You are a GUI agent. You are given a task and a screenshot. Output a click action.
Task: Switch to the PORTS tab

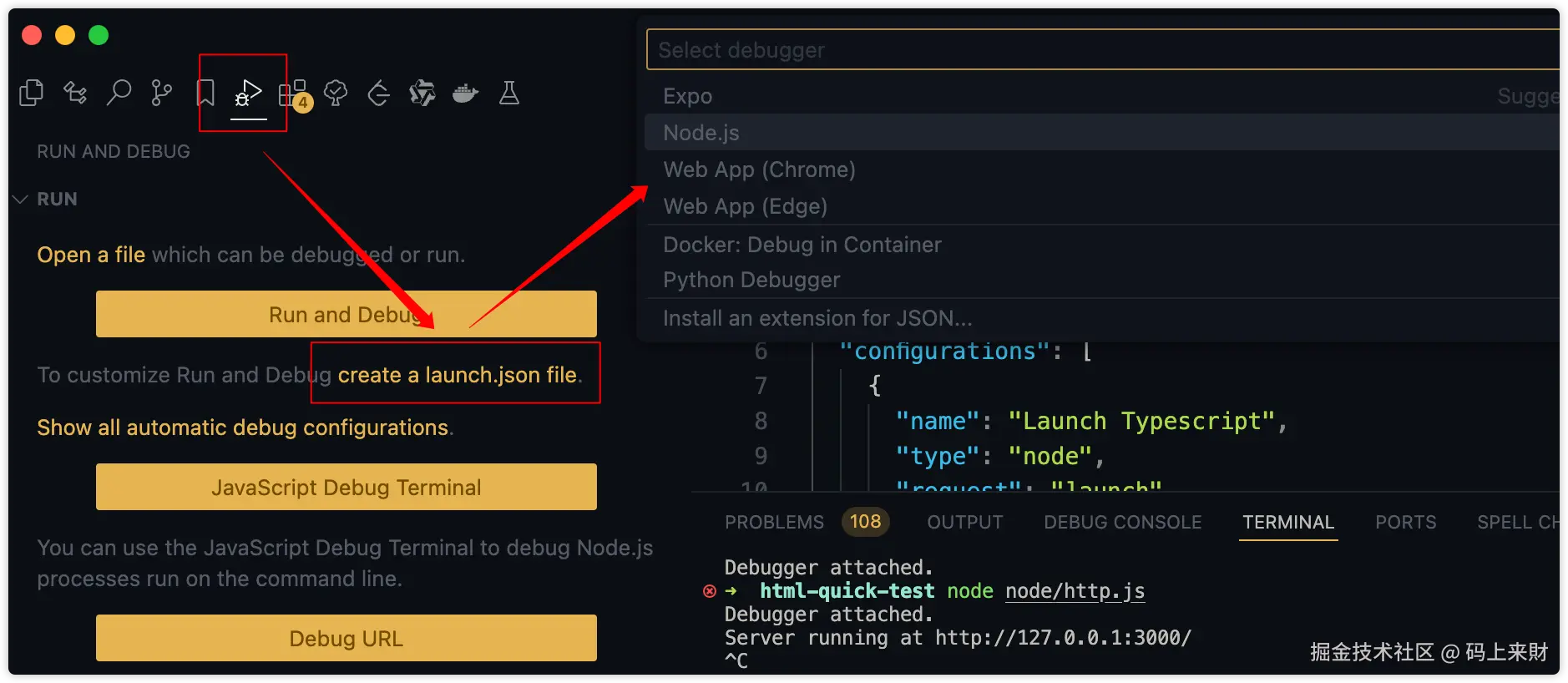click(x=1406, y=522)
